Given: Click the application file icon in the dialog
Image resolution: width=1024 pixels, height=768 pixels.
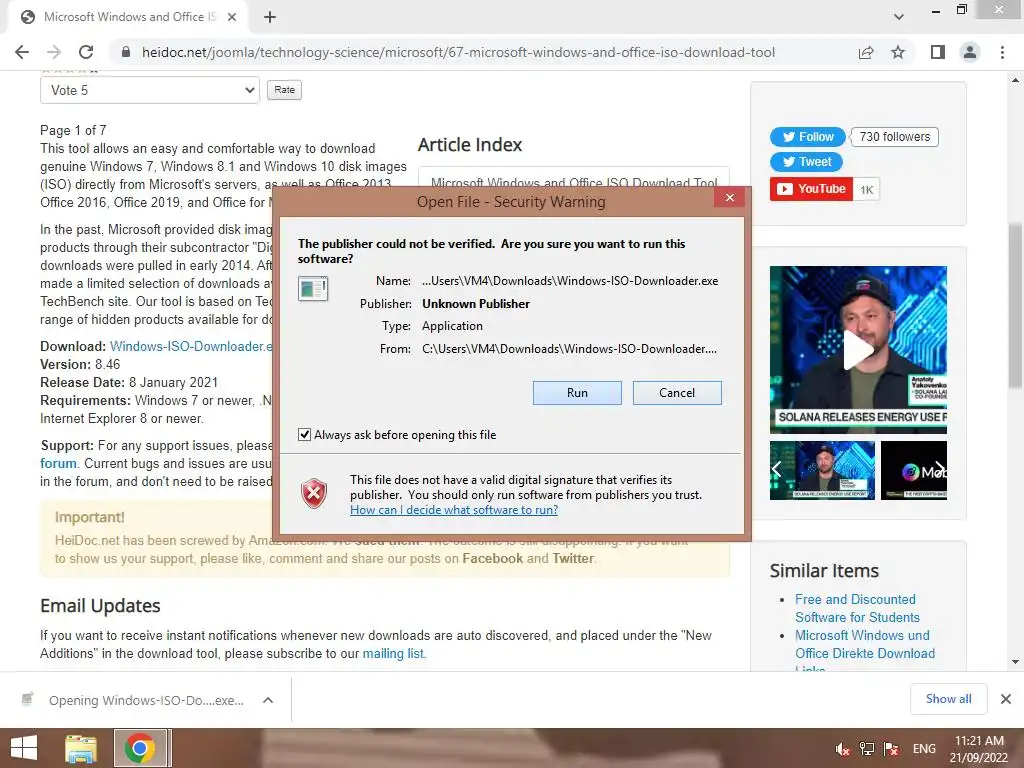Looking at the screenshot, I should [x=313, y=288].
